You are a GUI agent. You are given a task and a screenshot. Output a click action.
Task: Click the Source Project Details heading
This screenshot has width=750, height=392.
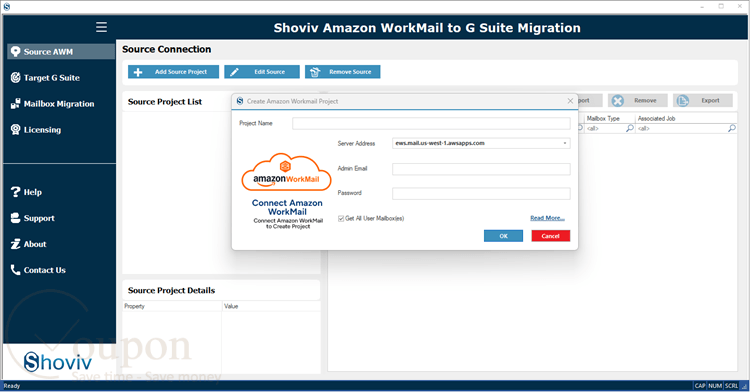pos(171,290)
